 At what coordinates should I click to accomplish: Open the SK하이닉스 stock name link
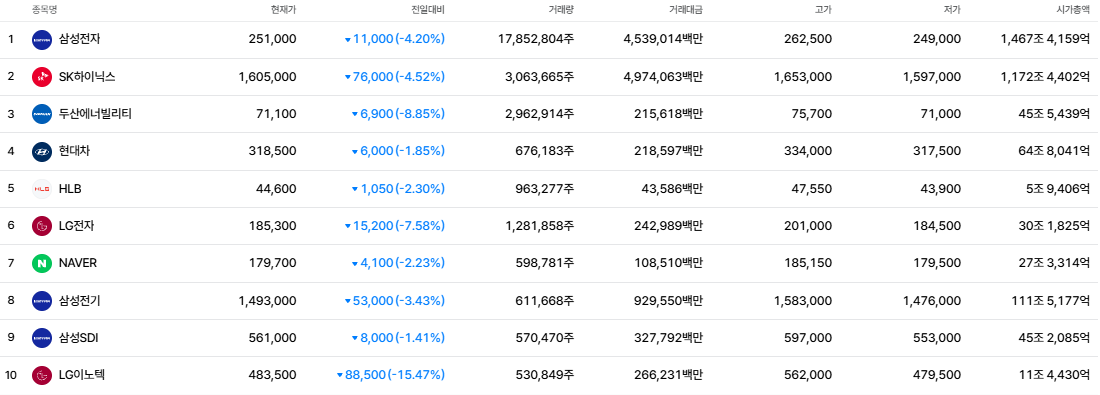[x=87, y=76]
